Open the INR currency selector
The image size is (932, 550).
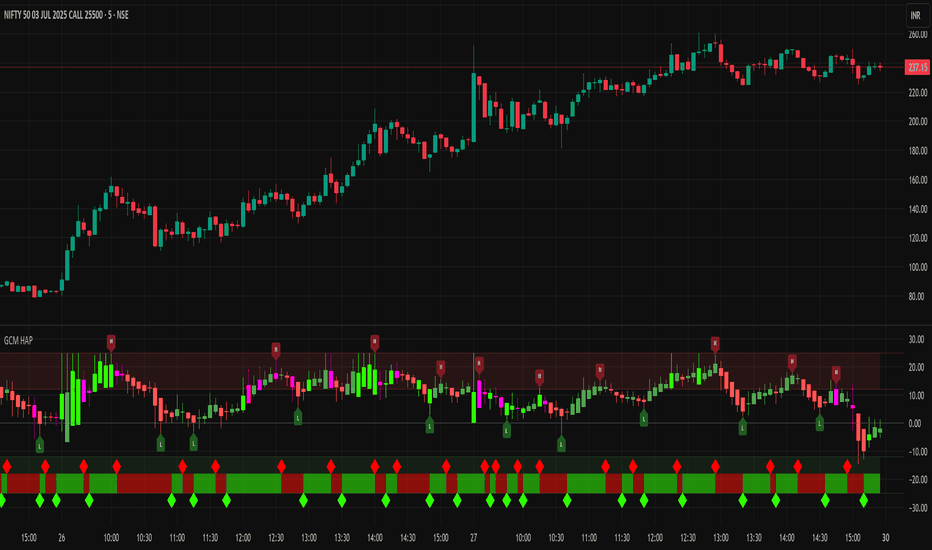tap(915, 16)
